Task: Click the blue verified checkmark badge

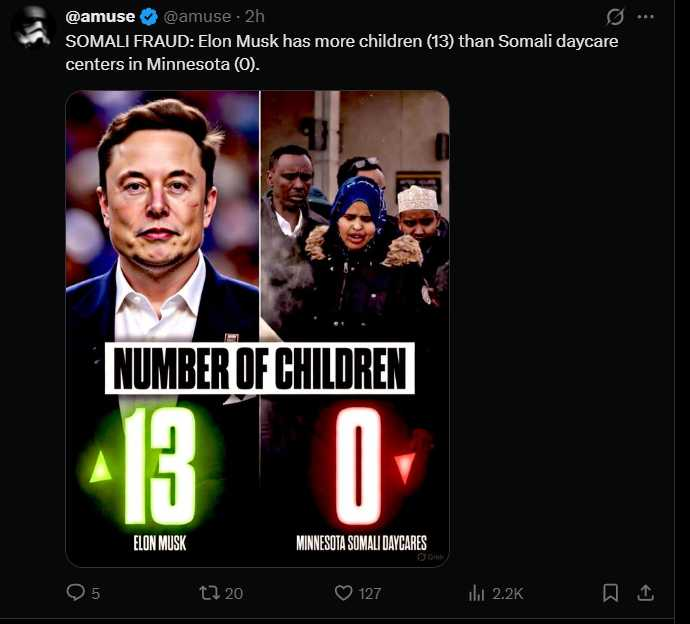Action: pyautogui.click(x=148, y=17)
